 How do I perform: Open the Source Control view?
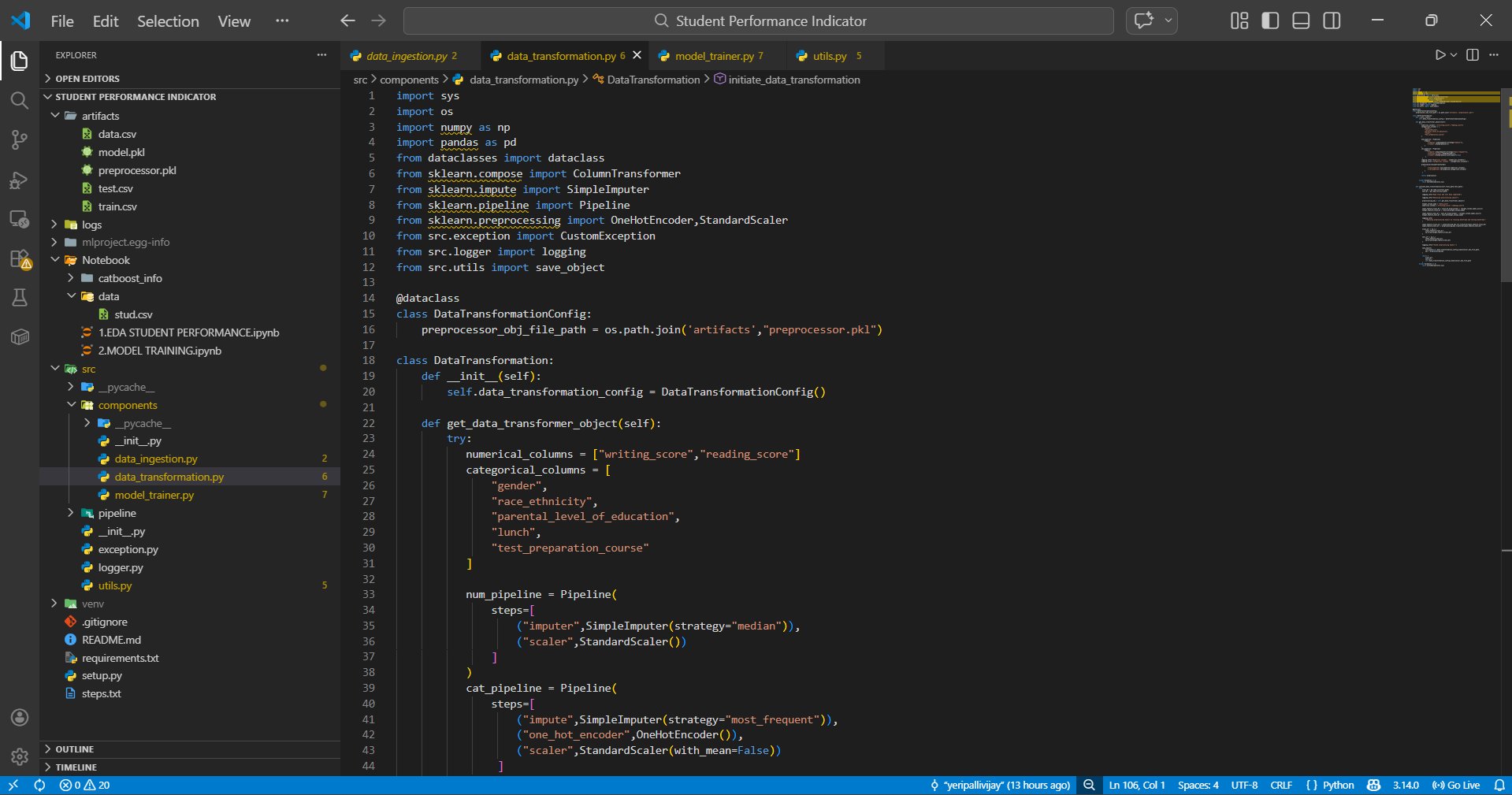coord(19,140)
